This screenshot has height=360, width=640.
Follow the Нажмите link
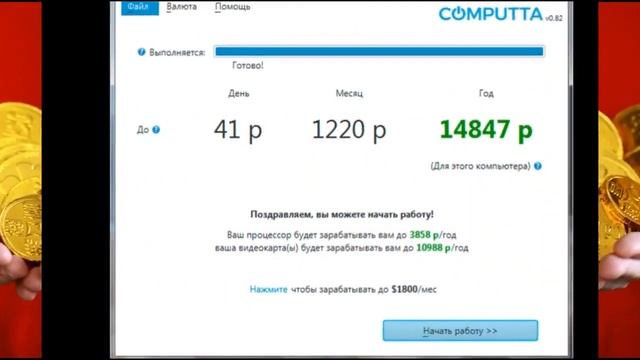pyautogui.click(x=269, y=289)
